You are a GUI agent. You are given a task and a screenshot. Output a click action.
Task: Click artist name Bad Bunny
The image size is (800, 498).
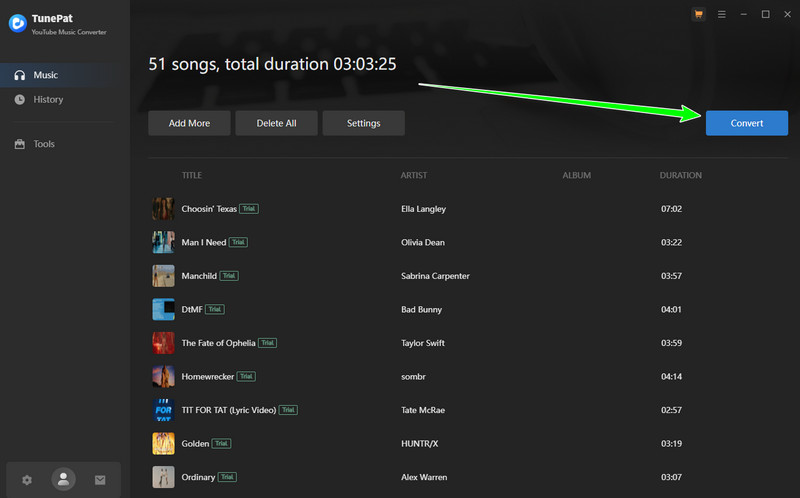(x=421, y=310)
